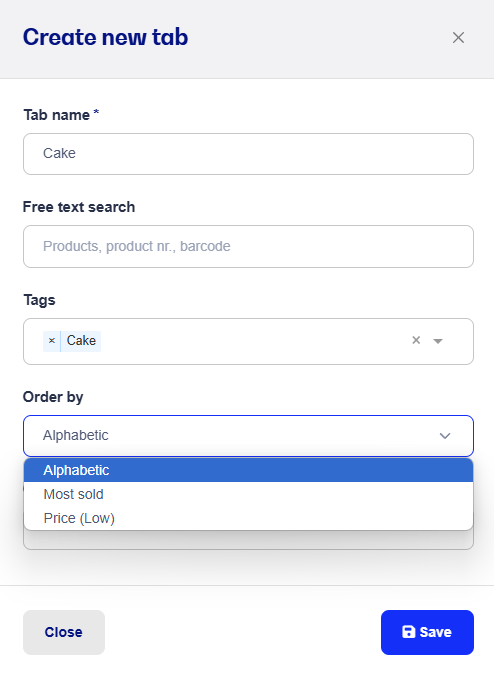494x677 pixels.
Task: Click the Cake tag label
Action: click(81, 341)
